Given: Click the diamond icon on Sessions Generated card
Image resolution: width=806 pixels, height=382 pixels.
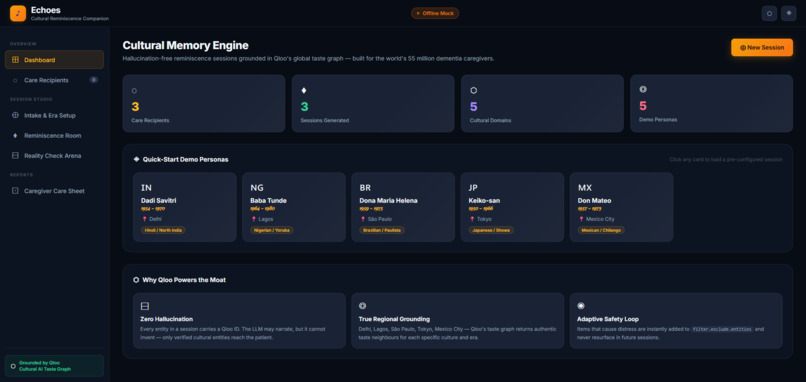Looking at the screenshot, I should tap(304, 90).
